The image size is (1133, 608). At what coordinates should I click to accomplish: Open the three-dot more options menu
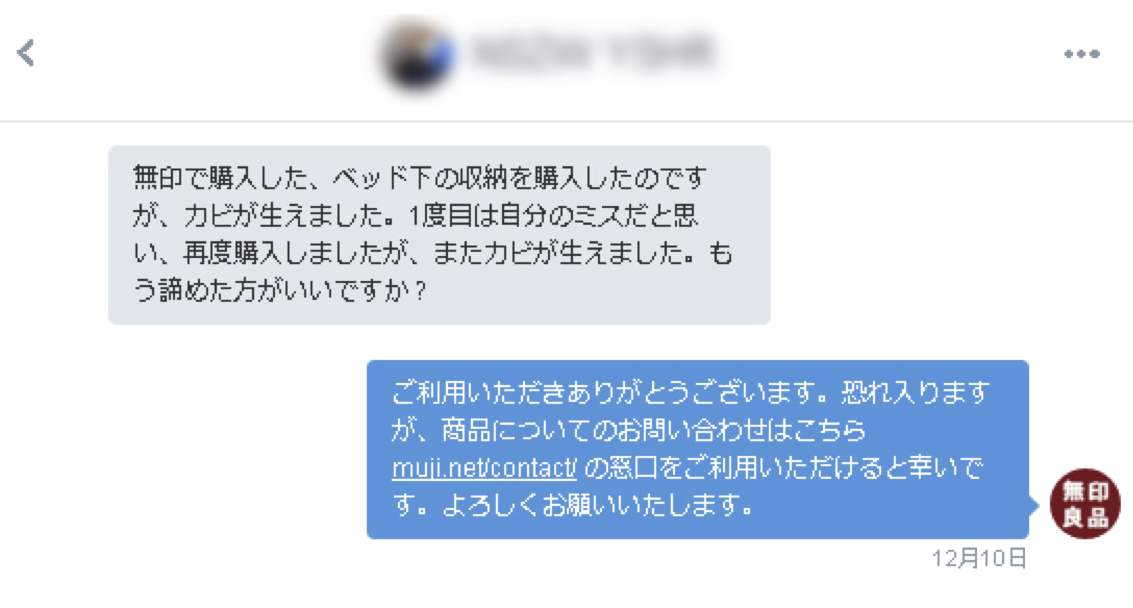(x=1082, y=53)
